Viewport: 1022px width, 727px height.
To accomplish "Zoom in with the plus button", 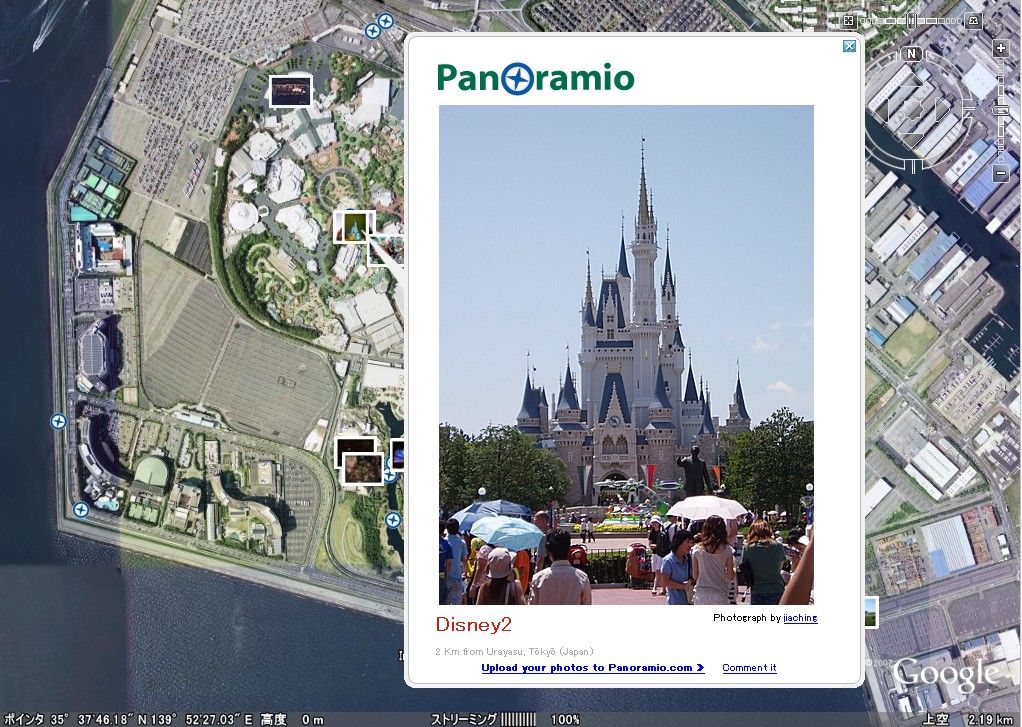I will click(1000, 48).
